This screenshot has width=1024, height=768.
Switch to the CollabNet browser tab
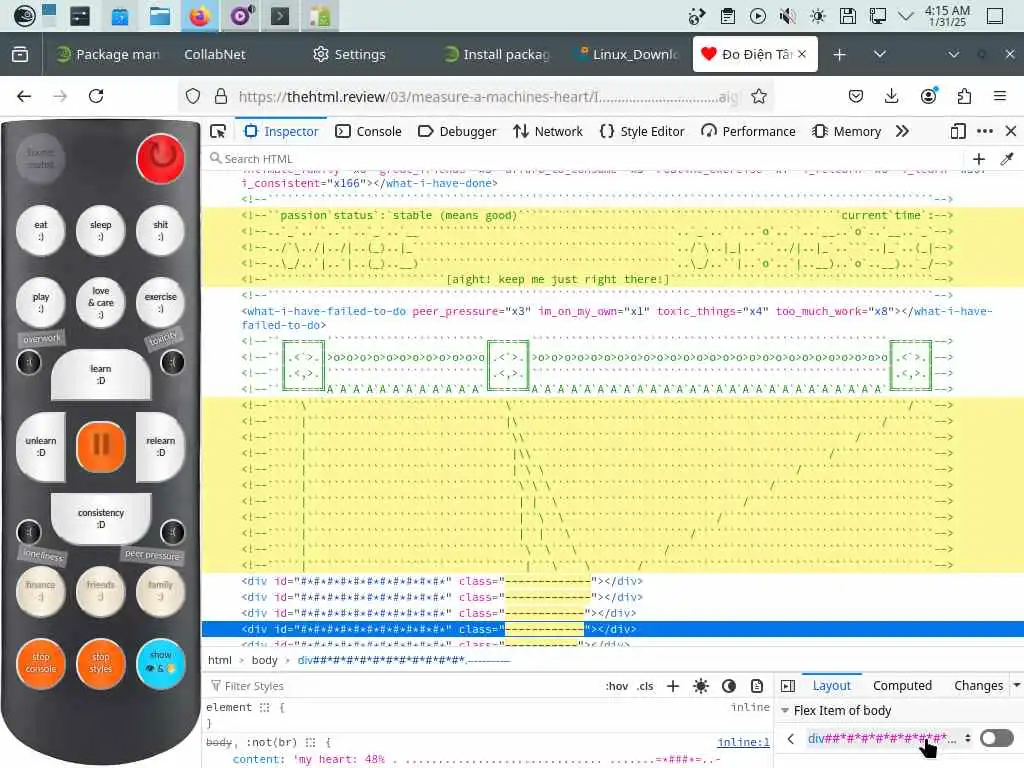click(x=215, y=54)
